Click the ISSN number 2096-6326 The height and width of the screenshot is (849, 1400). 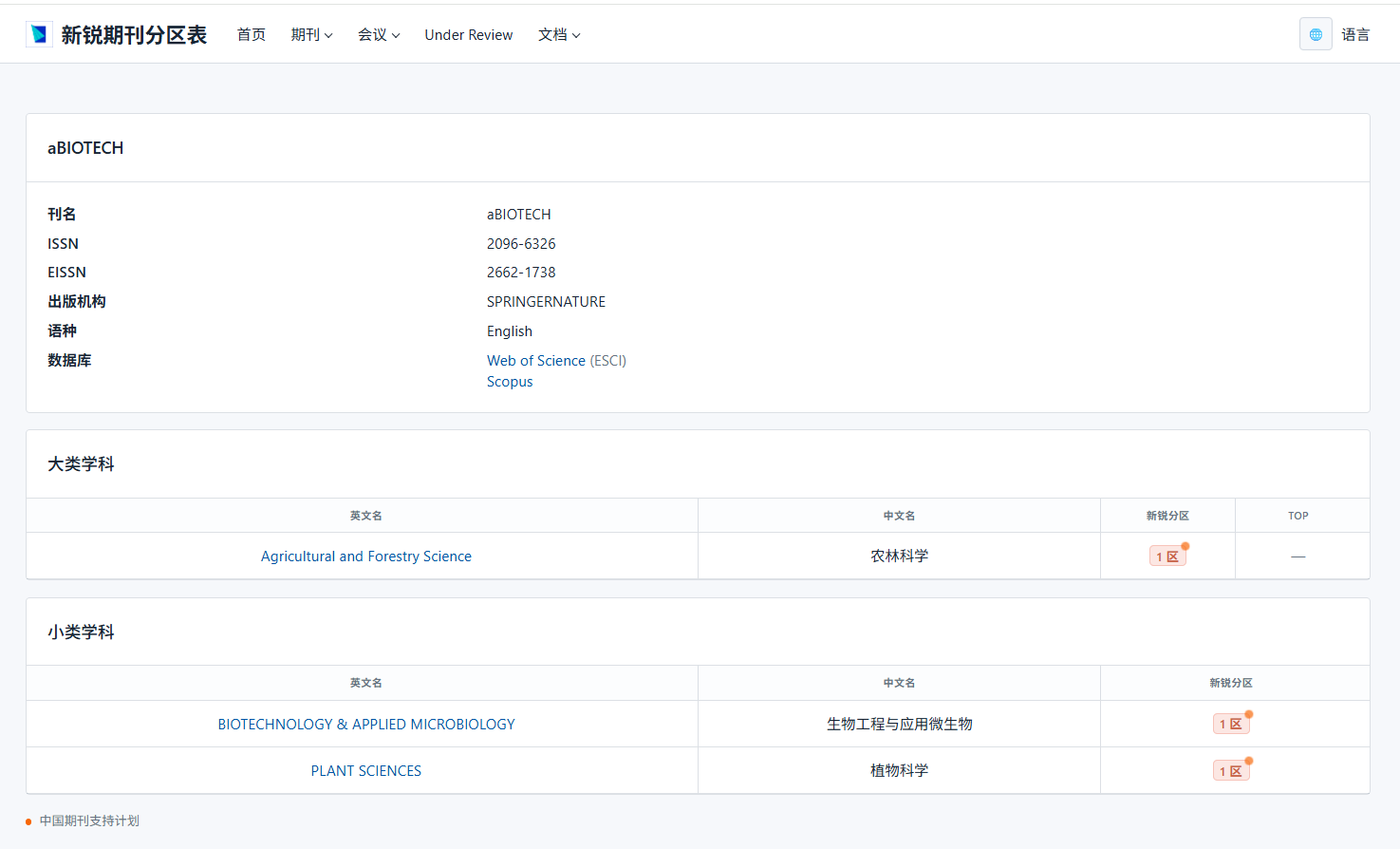pyautogui.click(x=521, y=244)
